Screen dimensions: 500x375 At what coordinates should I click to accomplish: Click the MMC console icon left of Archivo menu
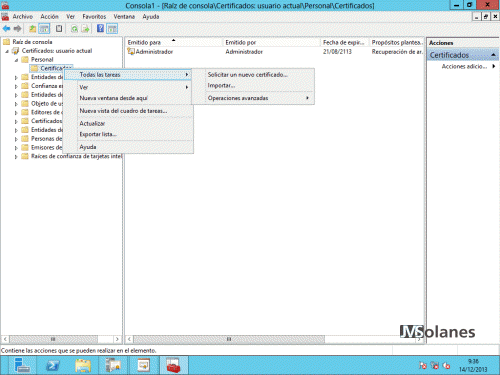click(5, 17)
